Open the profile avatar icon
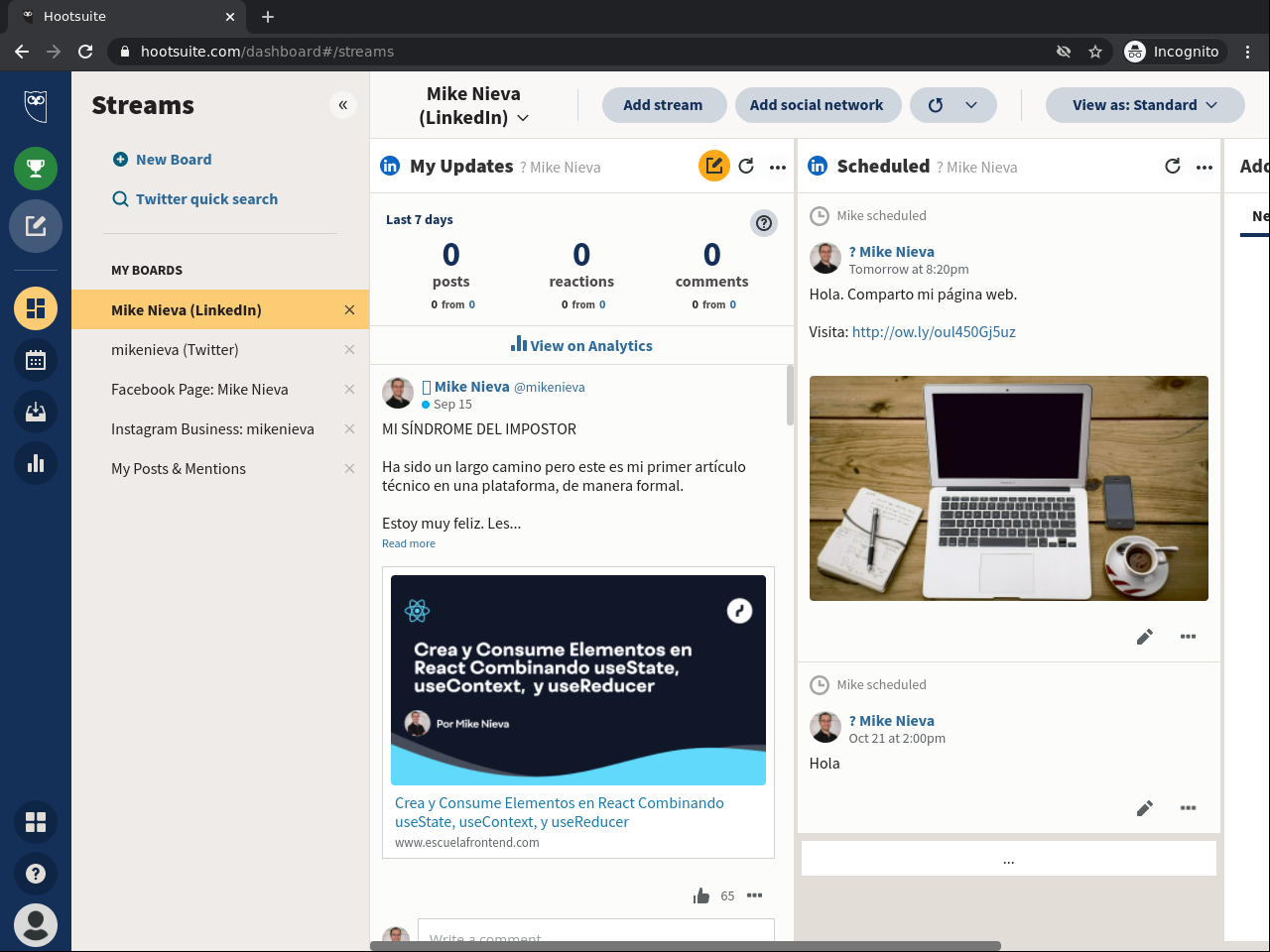 coord(36,925)
